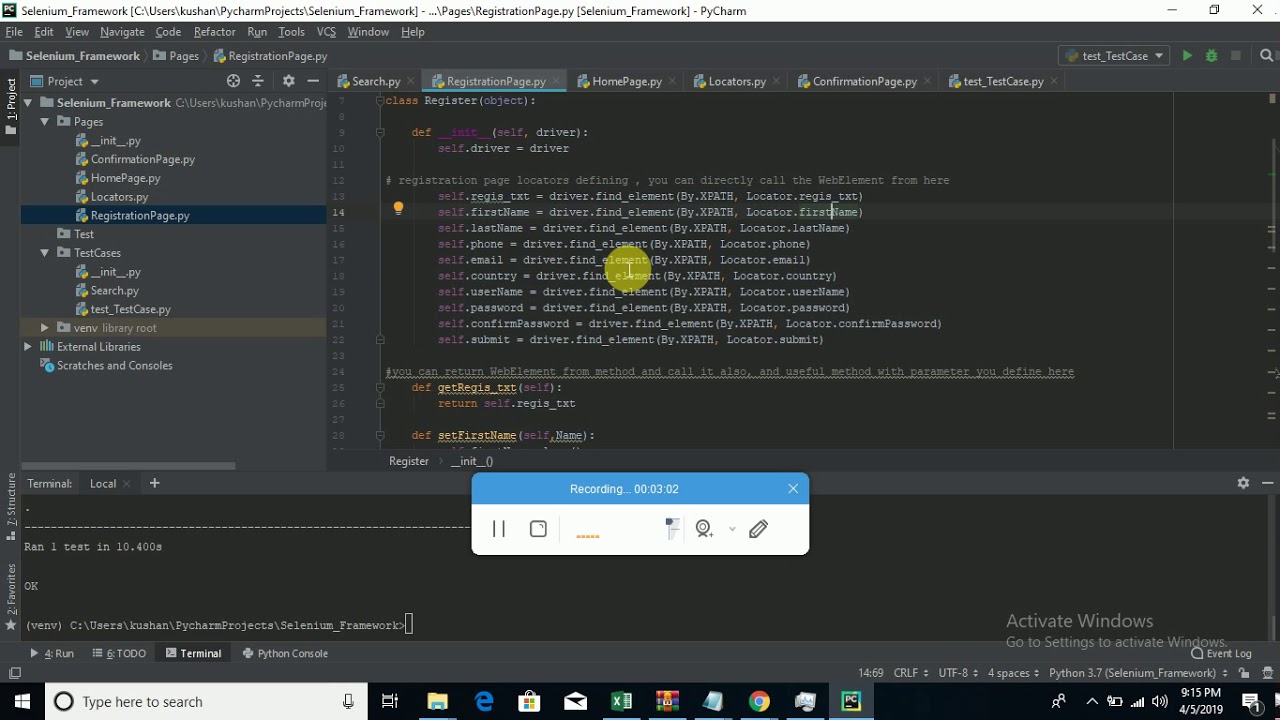
Task: Open the Python Console tool window
Action: pos(285,653)
